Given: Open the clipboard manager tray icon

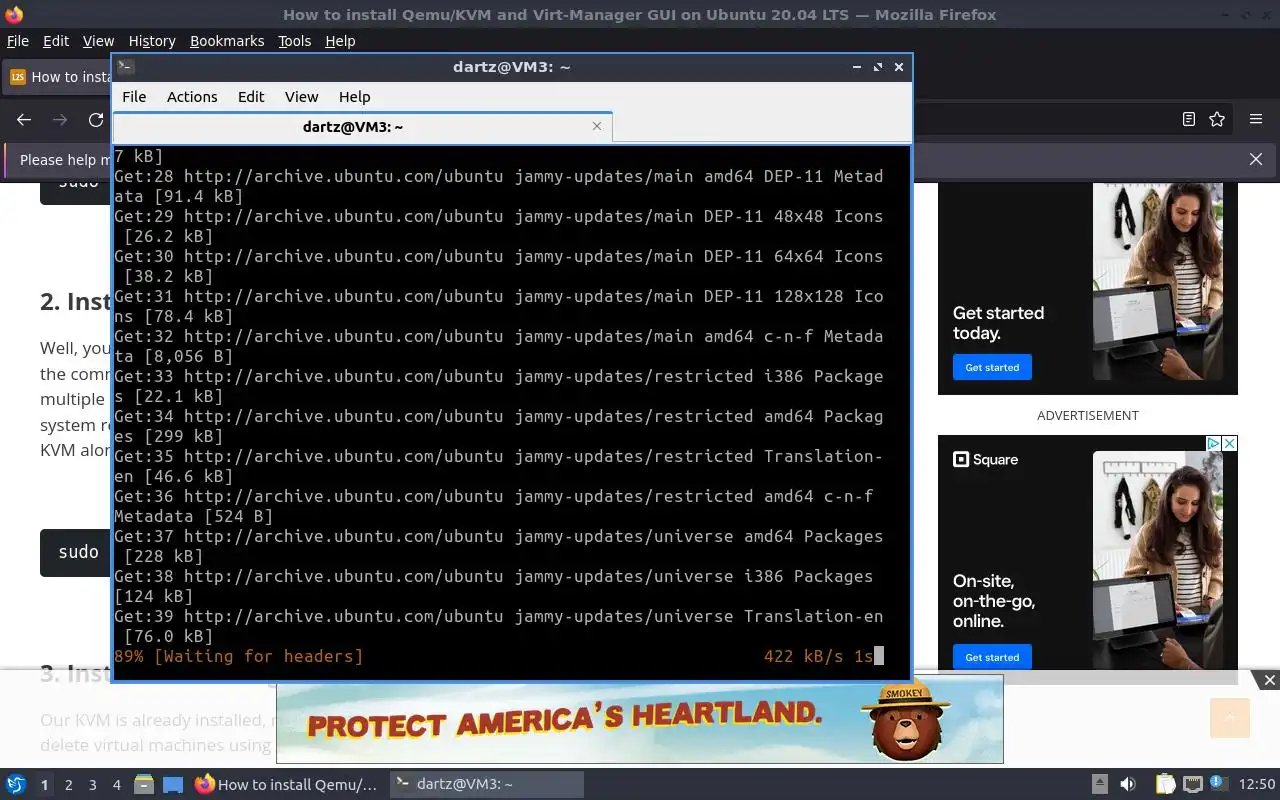Looking at the screenshot, I should 1165,785.
